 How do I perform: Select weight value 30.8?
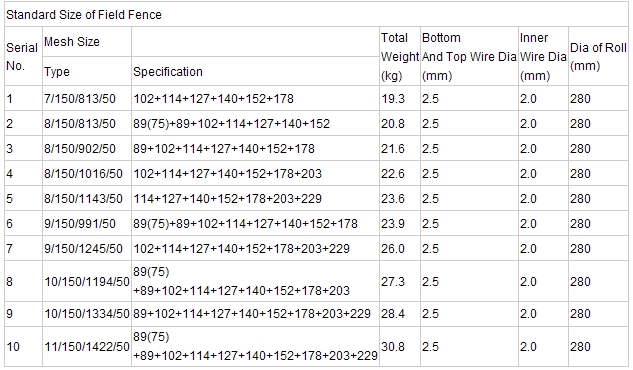tap(393, 347)
